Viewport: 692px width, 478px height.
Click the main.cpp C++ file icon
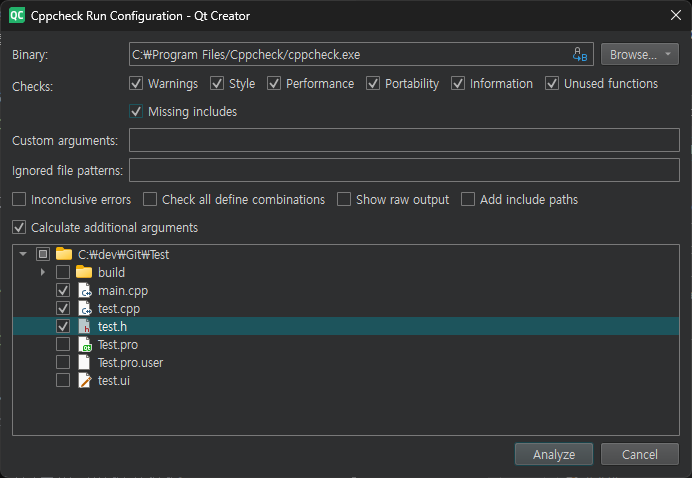point(84,290)
